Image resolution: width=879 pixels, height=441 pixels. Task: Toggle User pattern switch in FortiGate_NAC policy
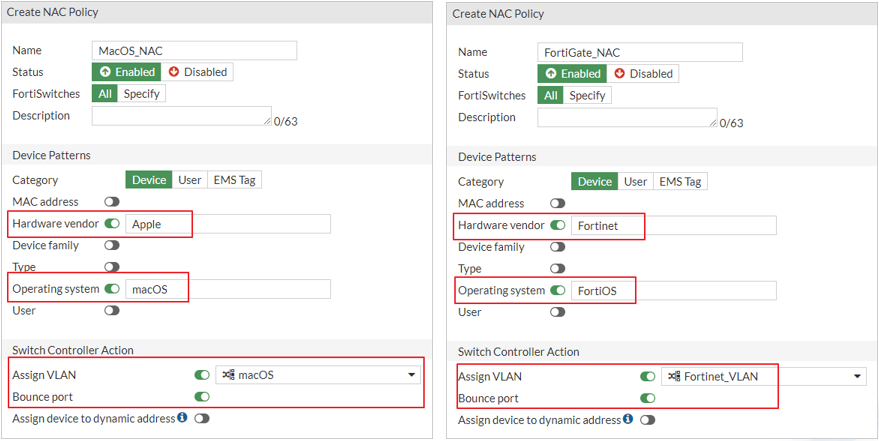point(558,312)
